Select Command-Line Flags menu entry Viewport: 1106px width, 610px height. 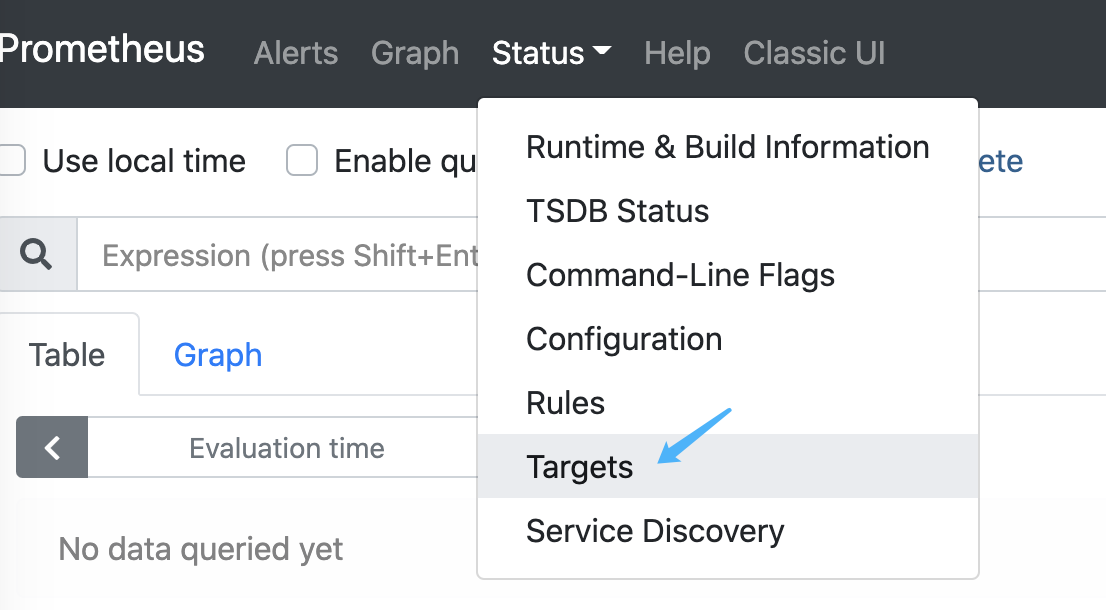pos(728,275)
